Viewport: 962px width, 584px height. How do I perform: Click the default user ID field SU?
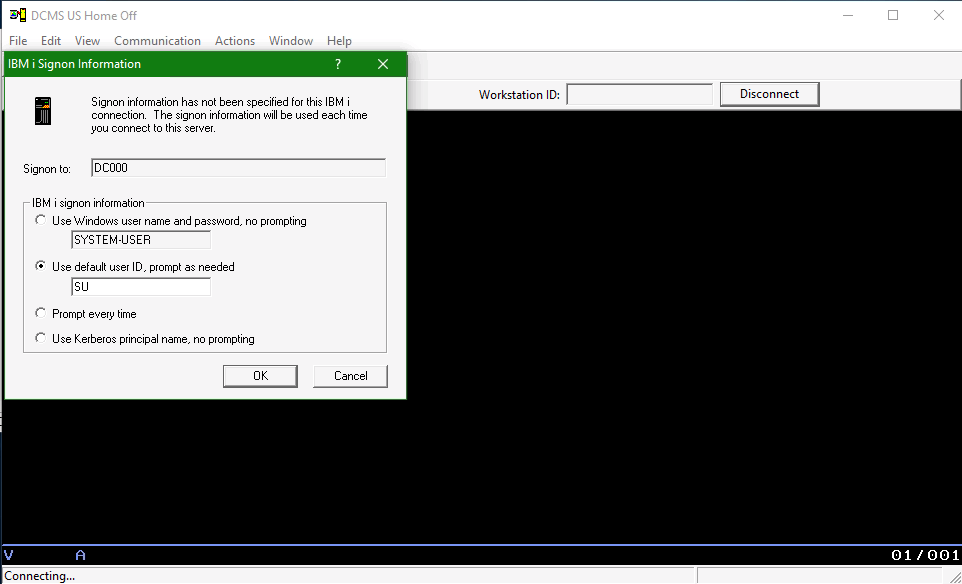[141, 286]
